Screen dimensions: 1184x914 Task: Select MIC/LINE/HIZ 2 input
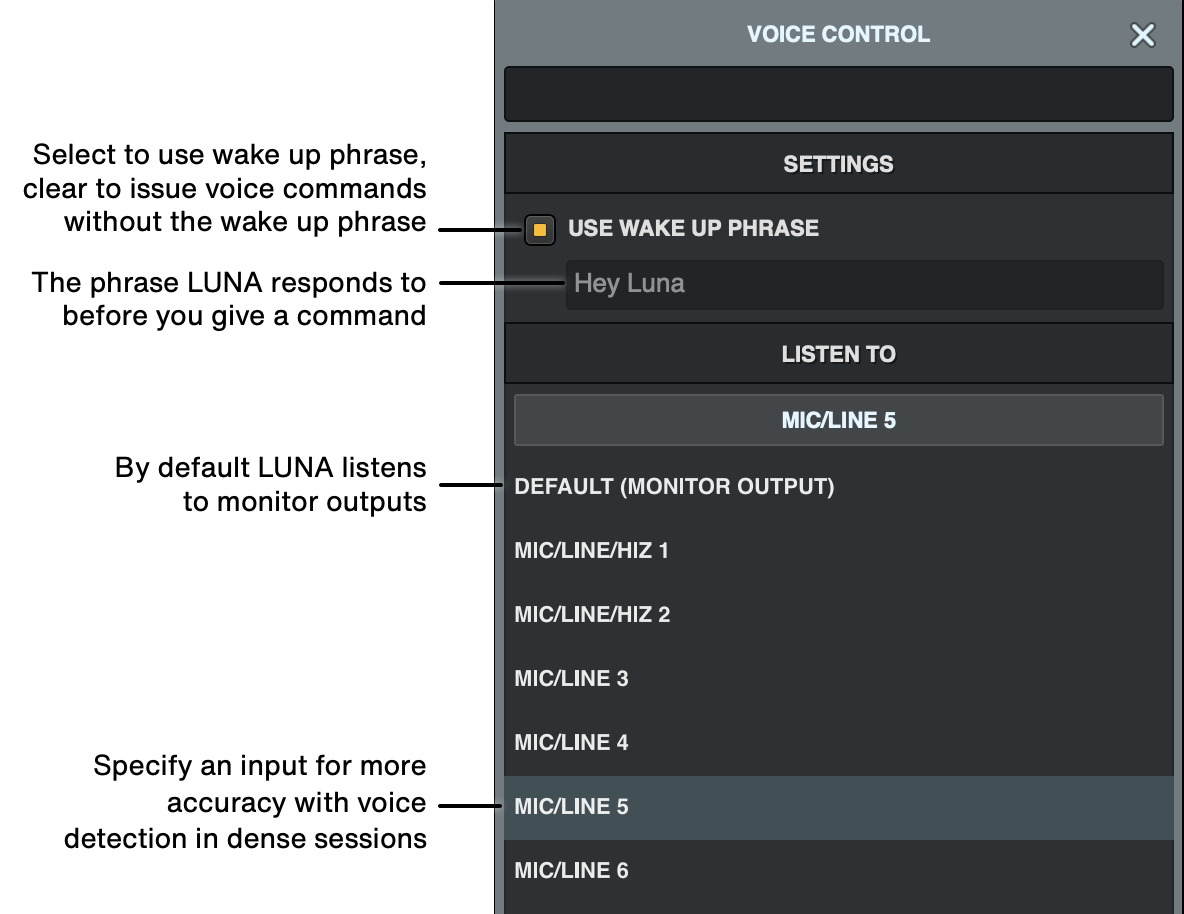point(592,614)
